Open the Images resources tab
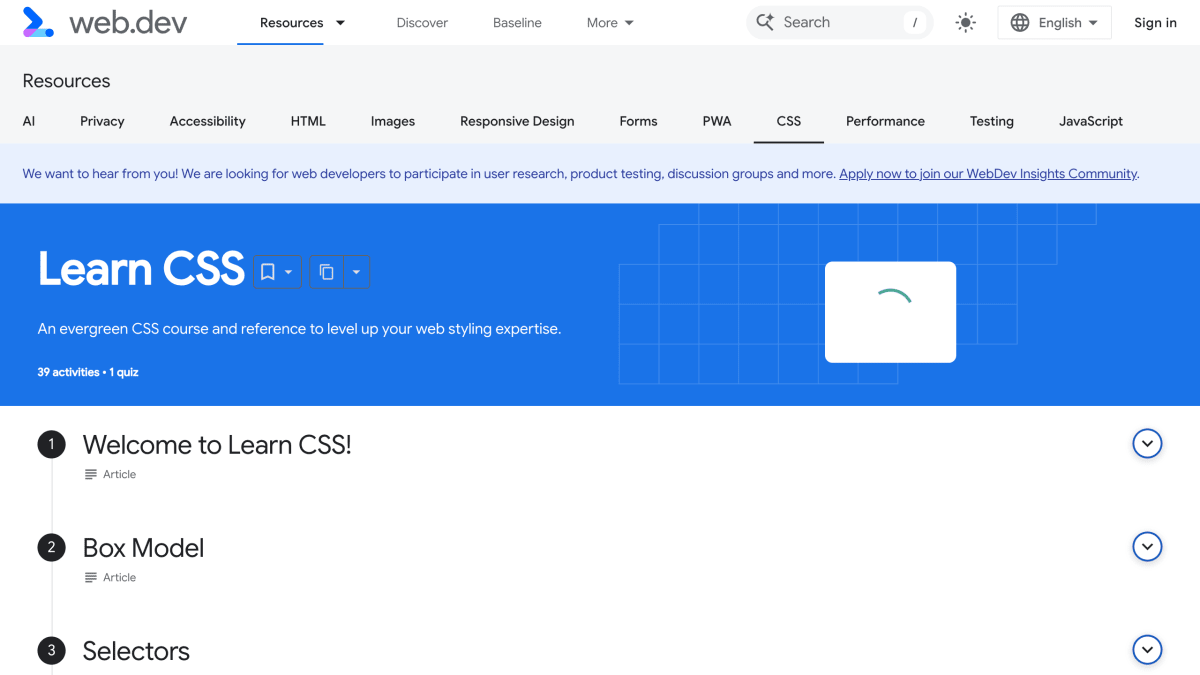This screenshot has height=675, width=1200. tap(393, 121)
